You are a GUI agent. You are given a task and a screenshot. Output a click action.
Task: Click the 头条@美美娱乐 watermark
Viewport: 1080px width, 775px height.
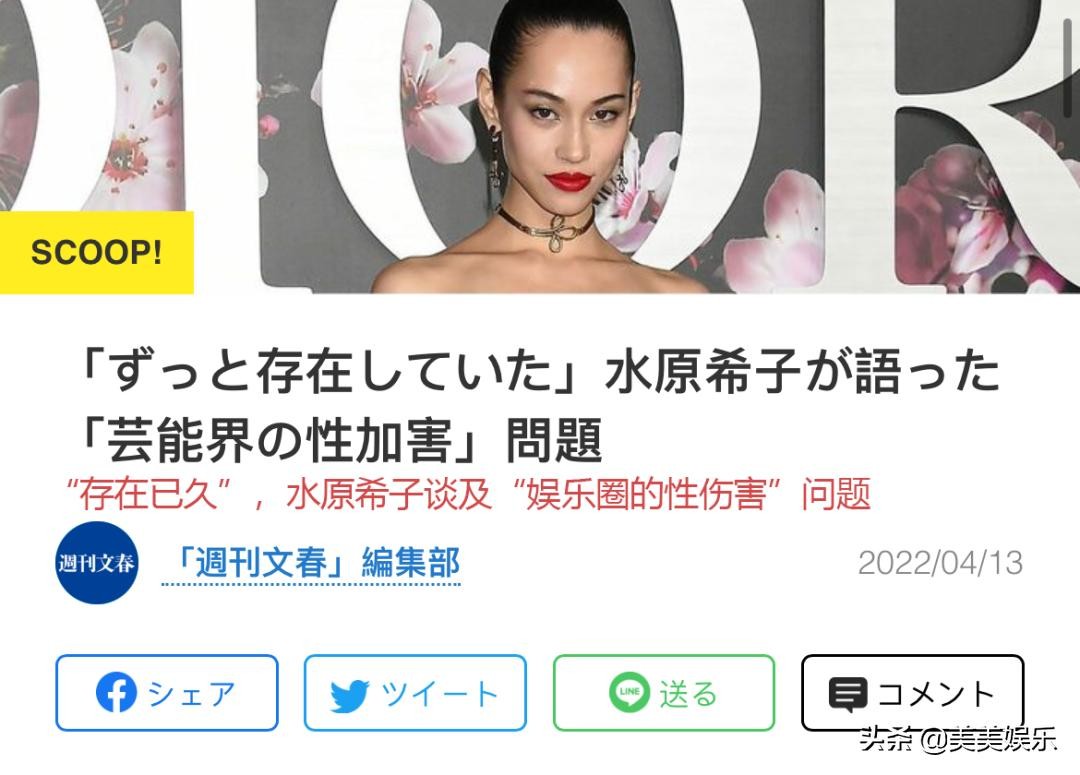(957, 740)
